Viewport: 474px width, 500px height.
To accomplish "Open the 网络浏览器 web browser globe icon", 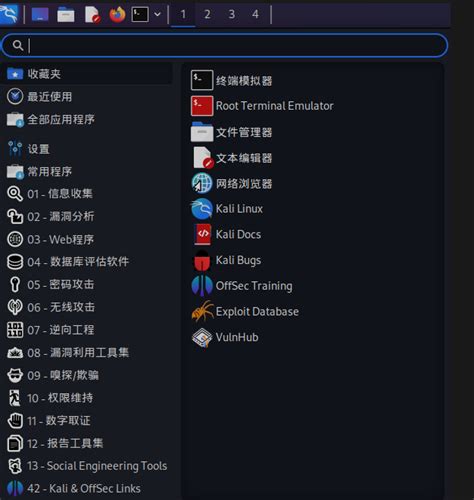I will (202, 183).
